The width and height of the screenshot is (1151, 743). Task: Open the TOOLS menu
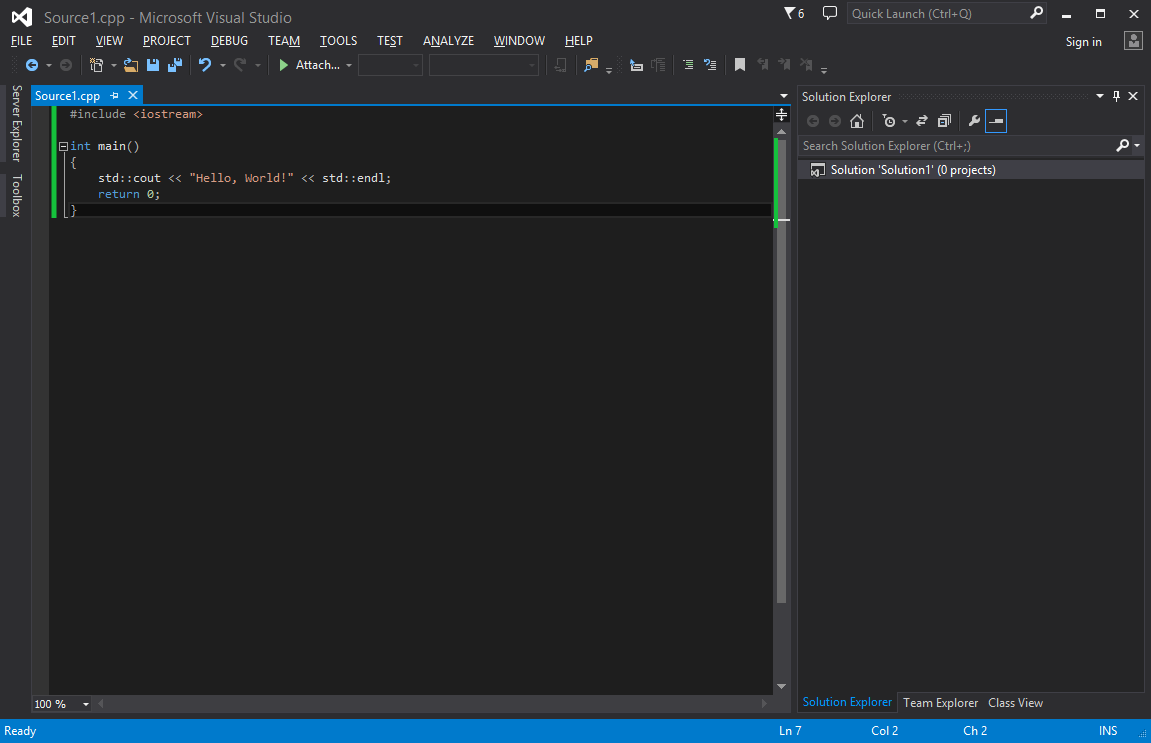coord(338,40)
